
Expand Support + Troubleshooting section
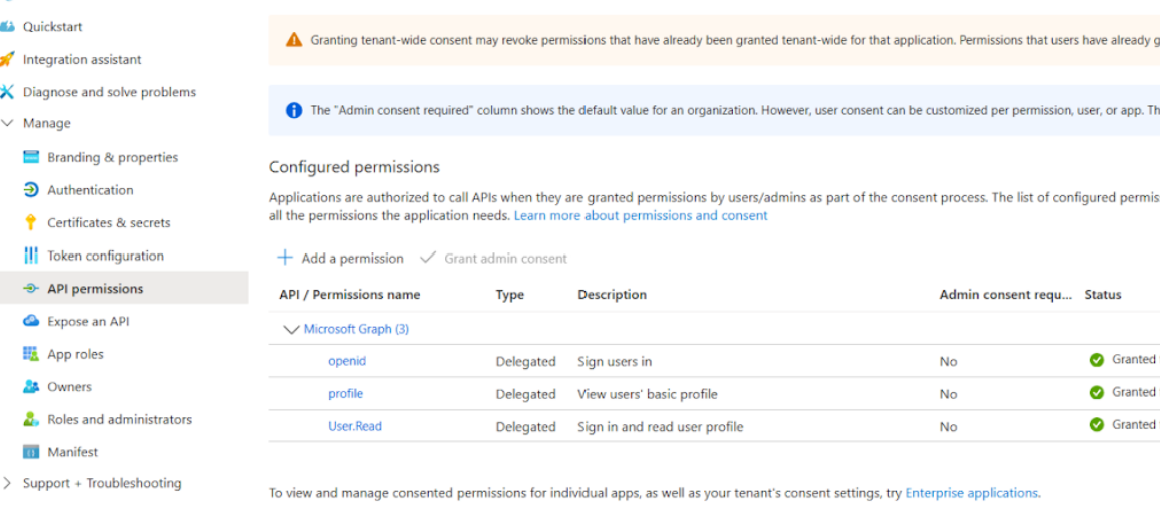click(x=8, y=483)
